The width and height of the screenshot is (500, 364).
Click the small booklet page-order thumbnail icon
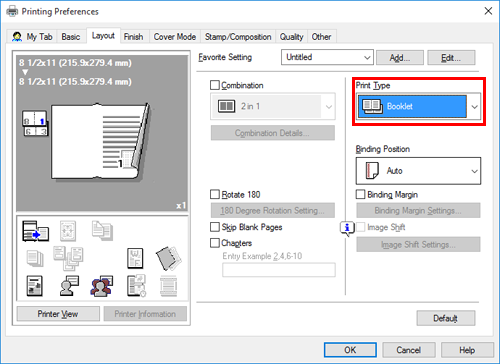[35, 123]
